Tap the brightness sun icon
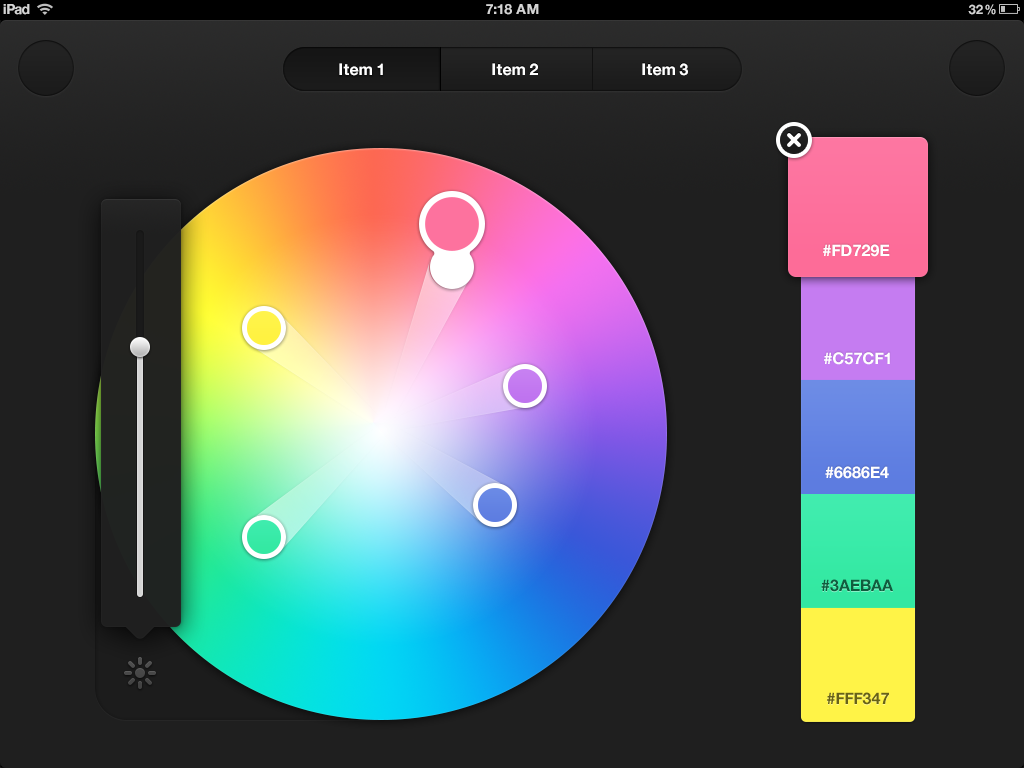Viewport: 1024px width, 768px height. [140, 673]
